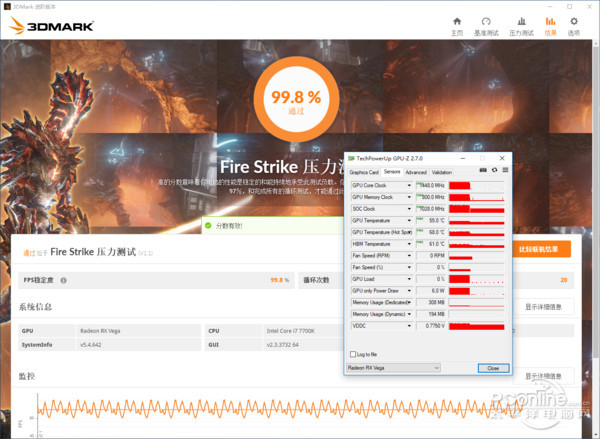Click the GPU-Z refresh icon
The image size is (600, 439).
[494, 170]
